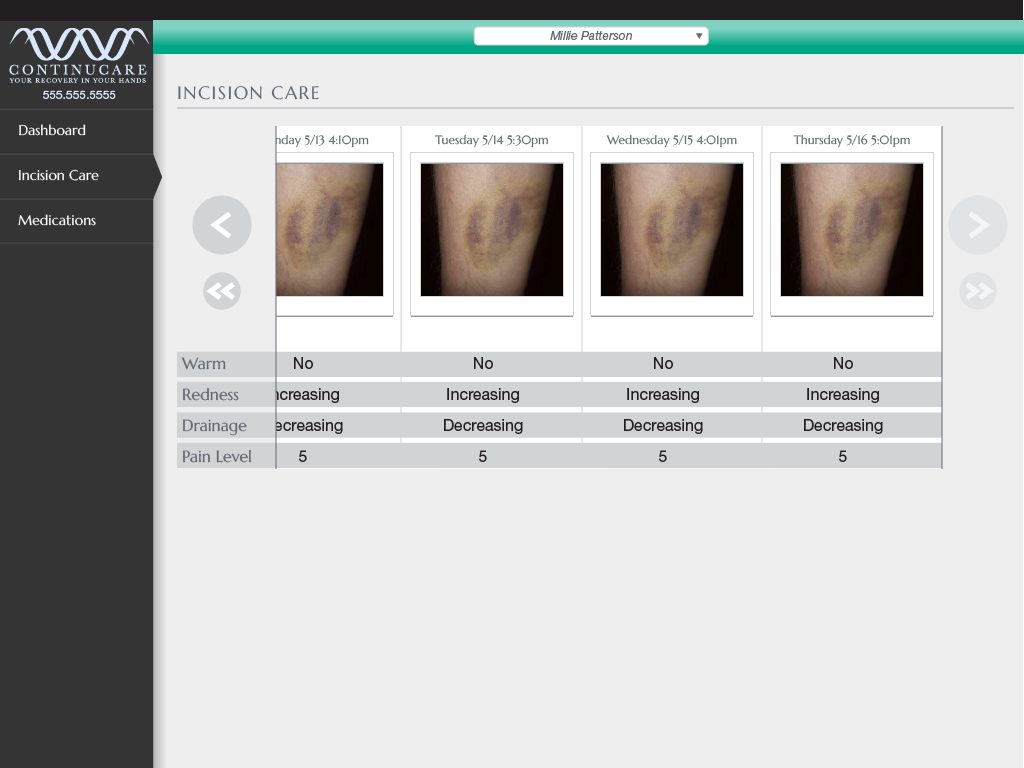Open the Thursday 5/16 incision photo
This screenshot has width=1024, height=768.
click(x=852, y=230)
